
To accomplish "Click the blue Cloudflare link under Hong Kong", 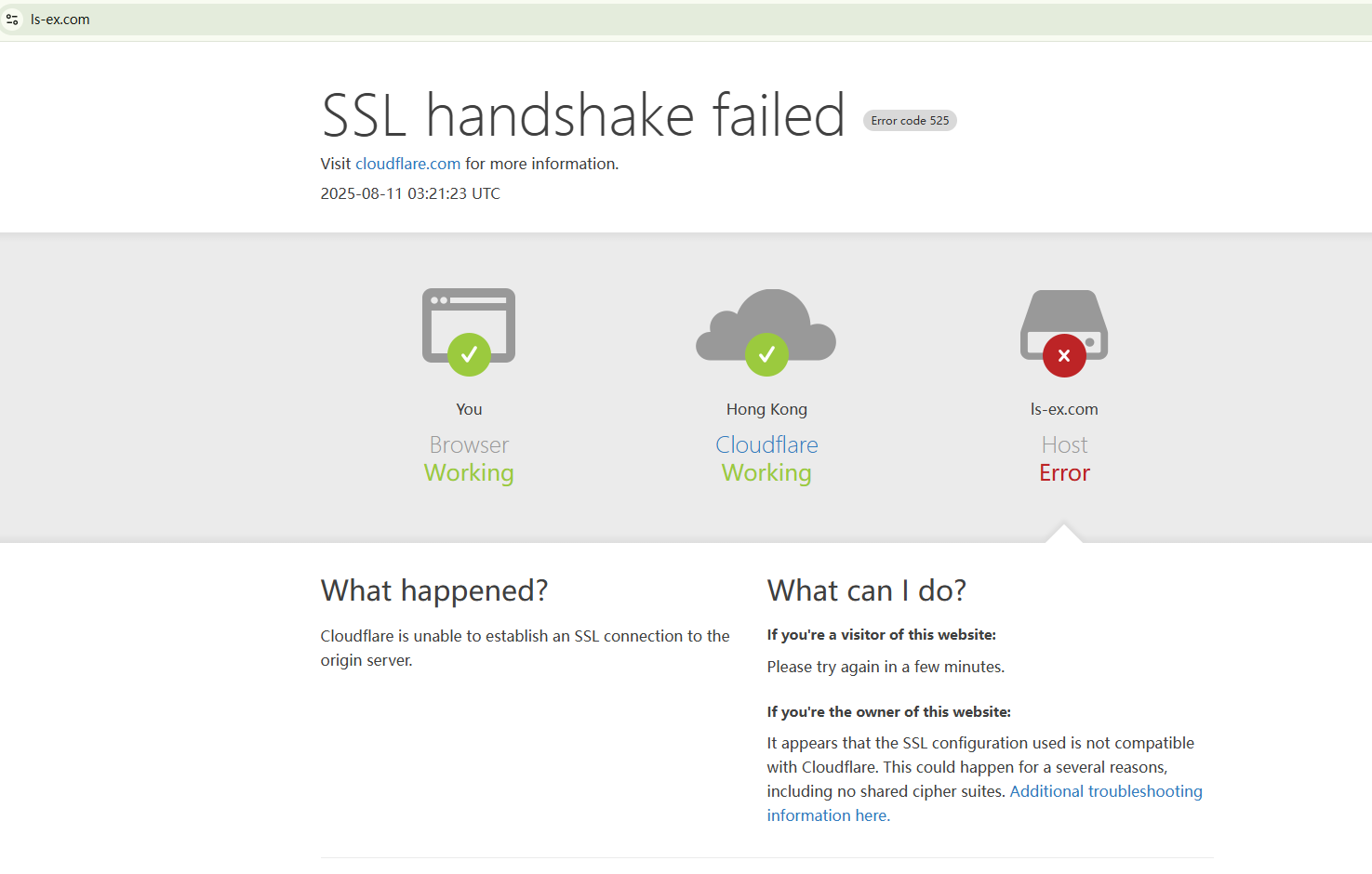I will tap(766, 444).
